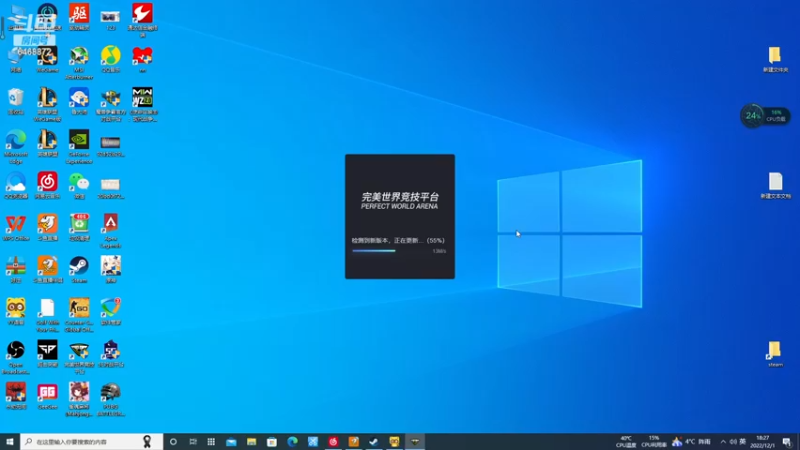Open the QQ Browser cloud icon shortcut
Image resolution: width=800 pixels, height=450 pixels.
[16, 185]
